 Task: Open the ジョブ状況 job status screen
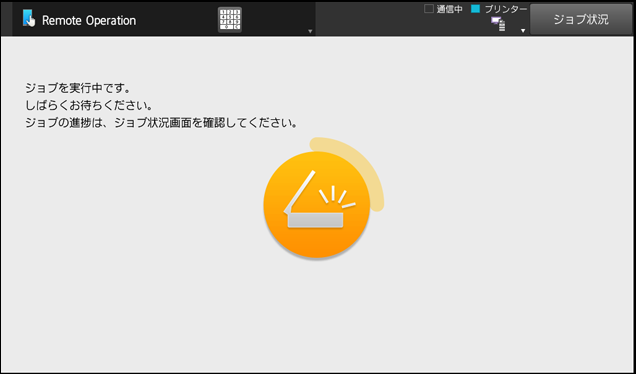pos(581,19)
